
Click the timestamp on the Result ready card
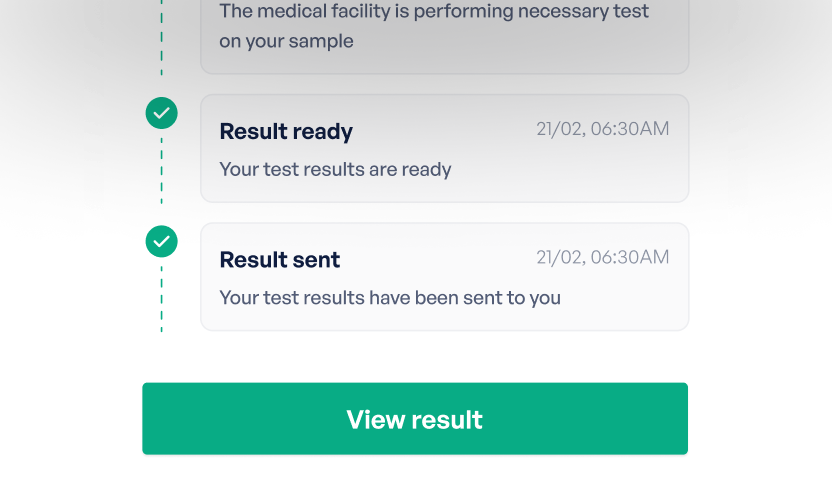pos(603,129)
